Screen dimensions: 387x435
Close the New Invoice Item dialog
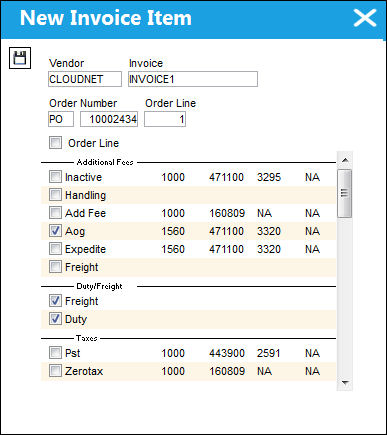click(x=365, y=18)
